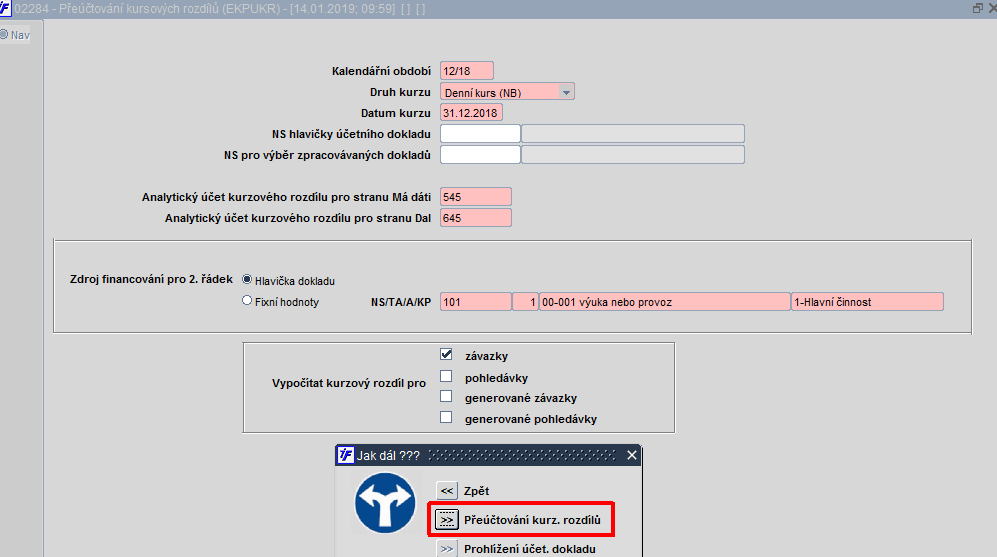
Task: Enable 'generované závazky' checkbox
Action: click(x=446, y=397)
